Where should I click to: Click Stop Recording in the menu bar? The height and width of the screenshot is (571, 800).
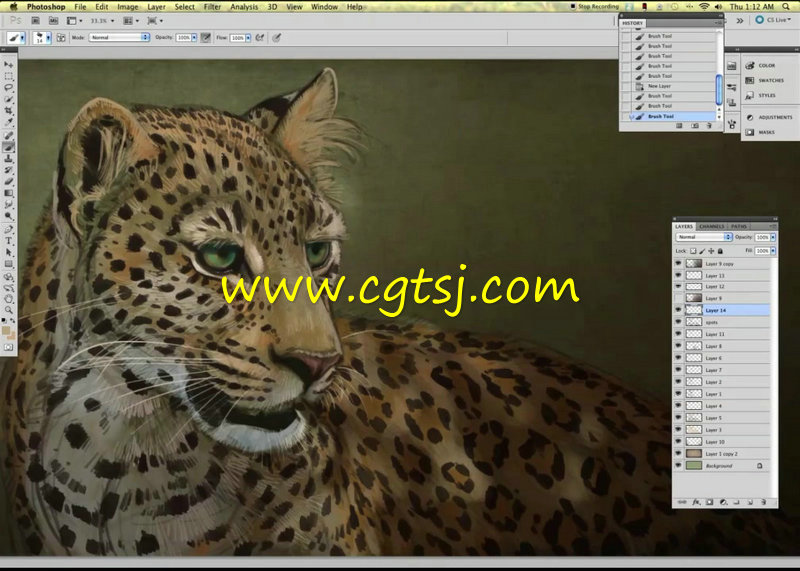[594, 7]
